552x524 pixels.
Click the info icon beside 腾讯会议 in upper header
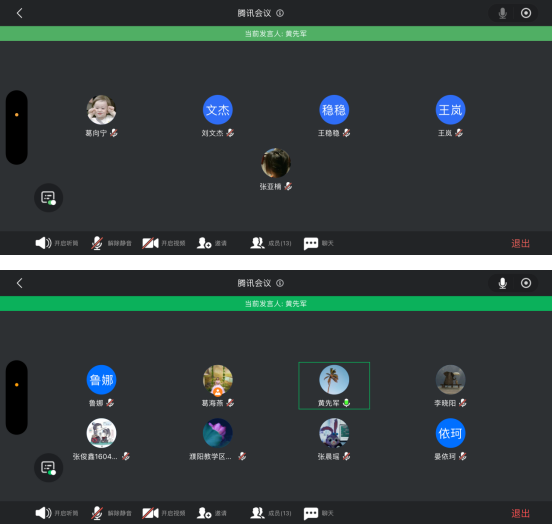click(x=280, y=13)
